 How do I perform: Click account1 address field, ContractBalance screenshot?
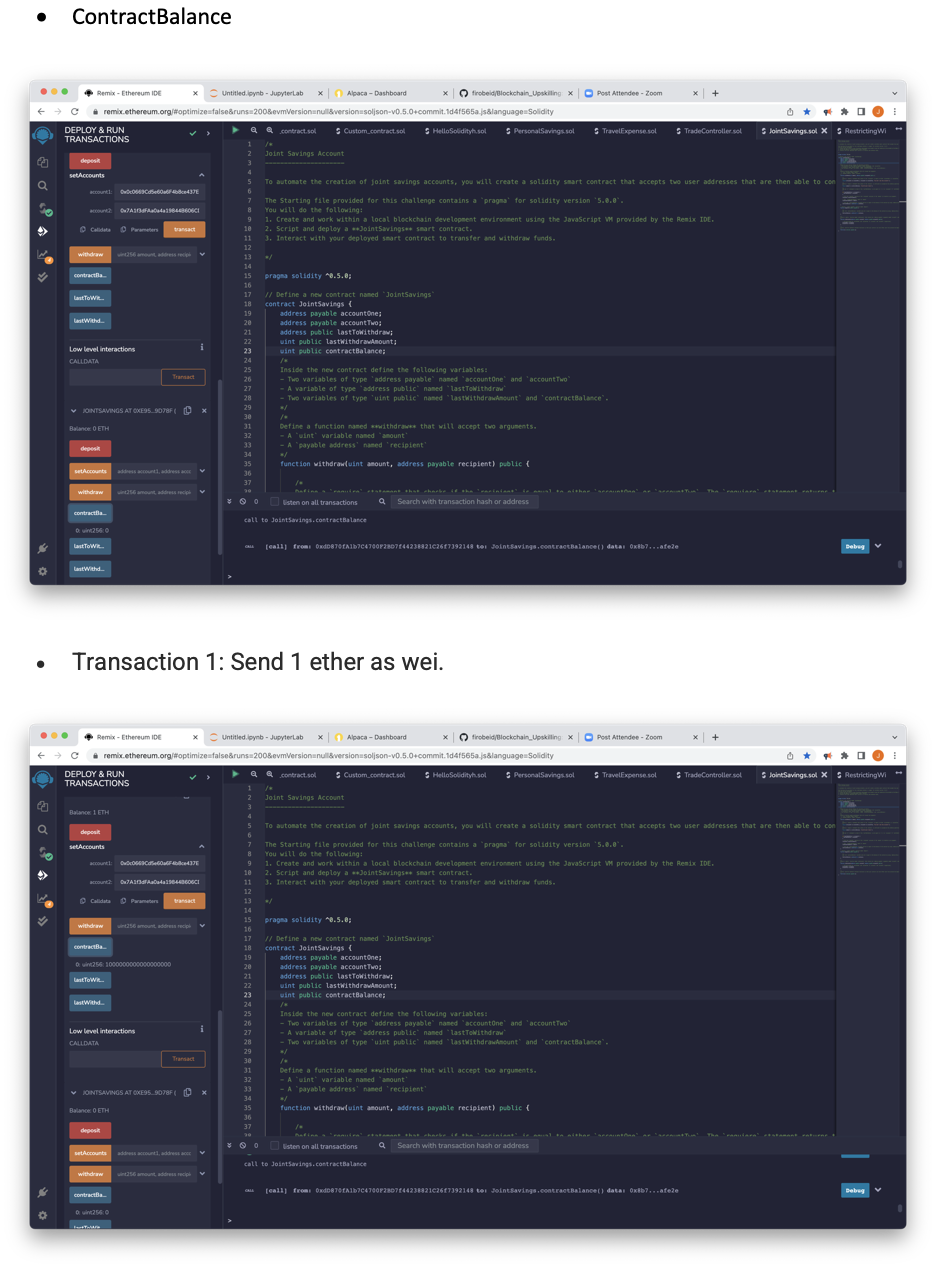[x=160, y=191]
